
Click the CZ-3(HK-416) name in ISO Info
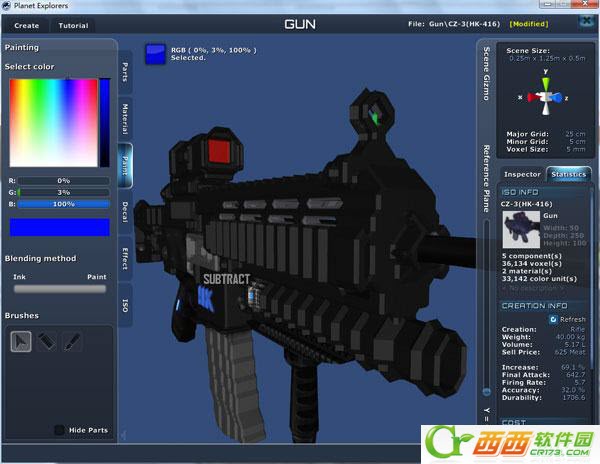[x=527, y=204]
